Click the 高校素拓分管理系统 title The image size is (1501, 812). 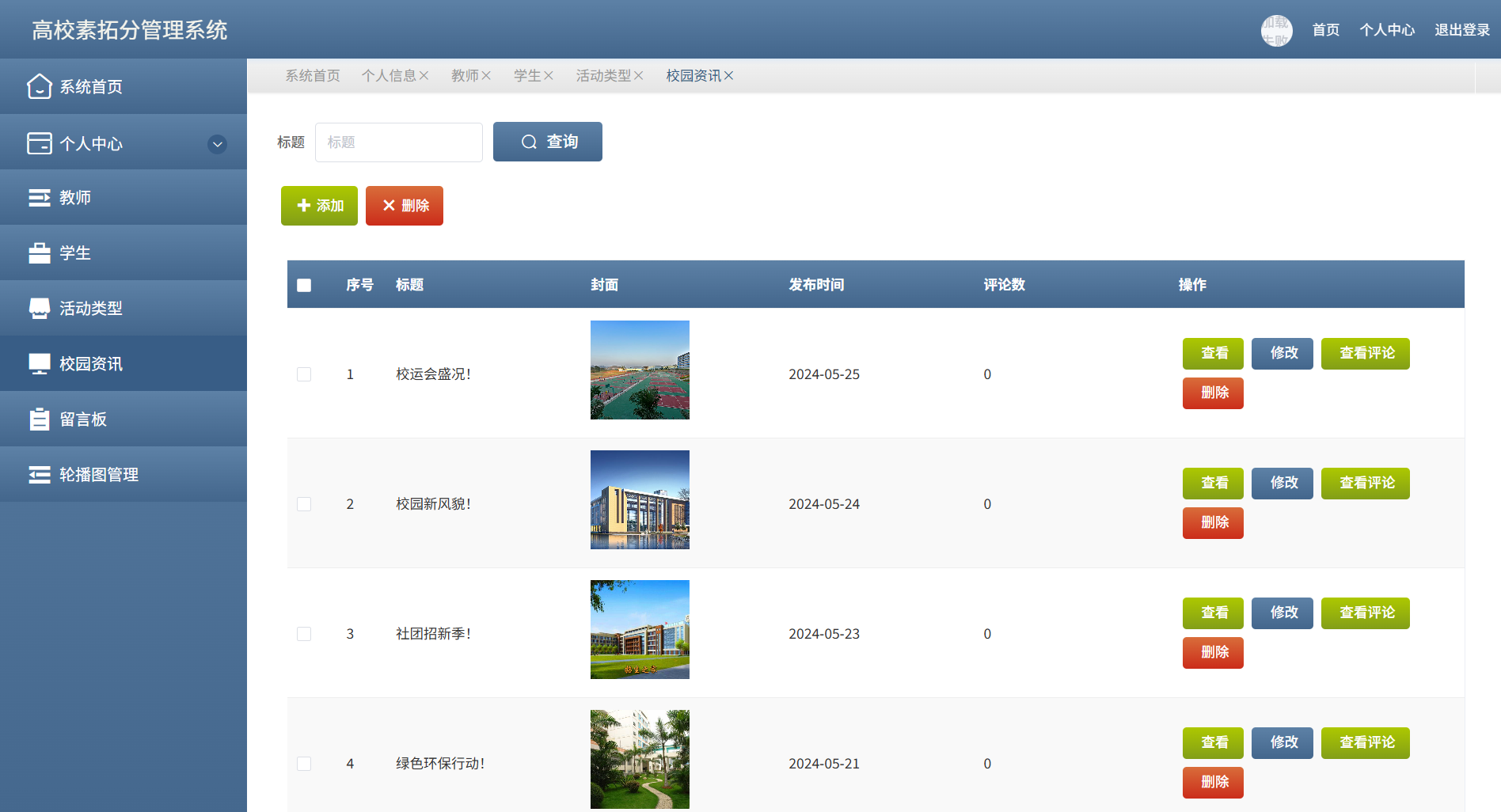tap(130, 30)
